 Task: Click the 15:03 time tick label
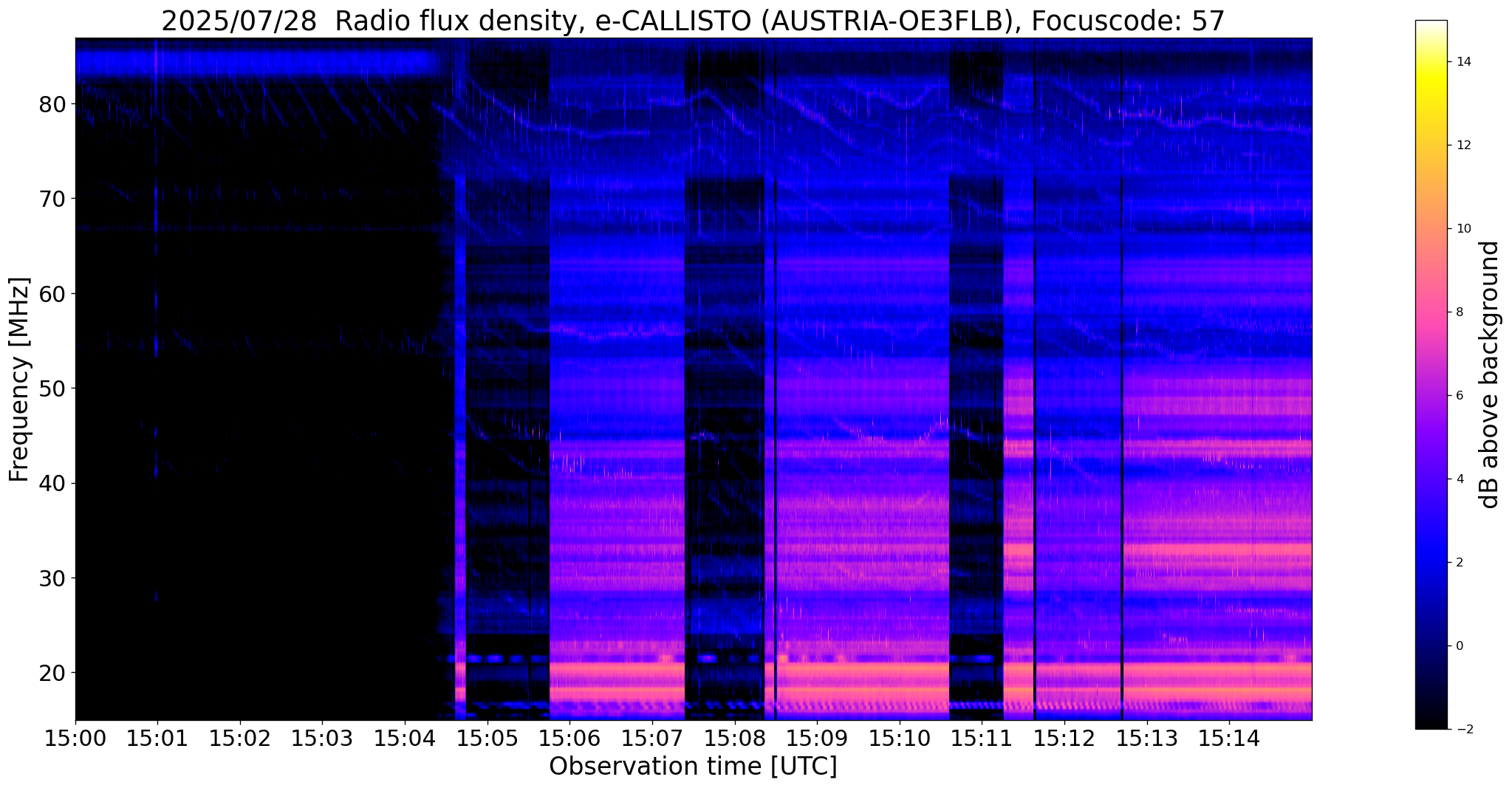(323, 739)
